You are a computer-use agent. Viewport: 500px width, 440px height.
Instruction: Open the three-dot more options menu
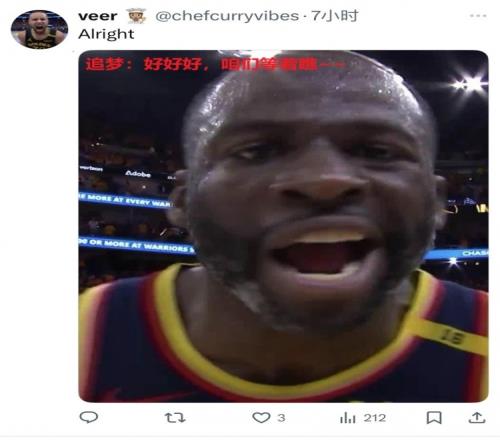(x=478, y=16)
